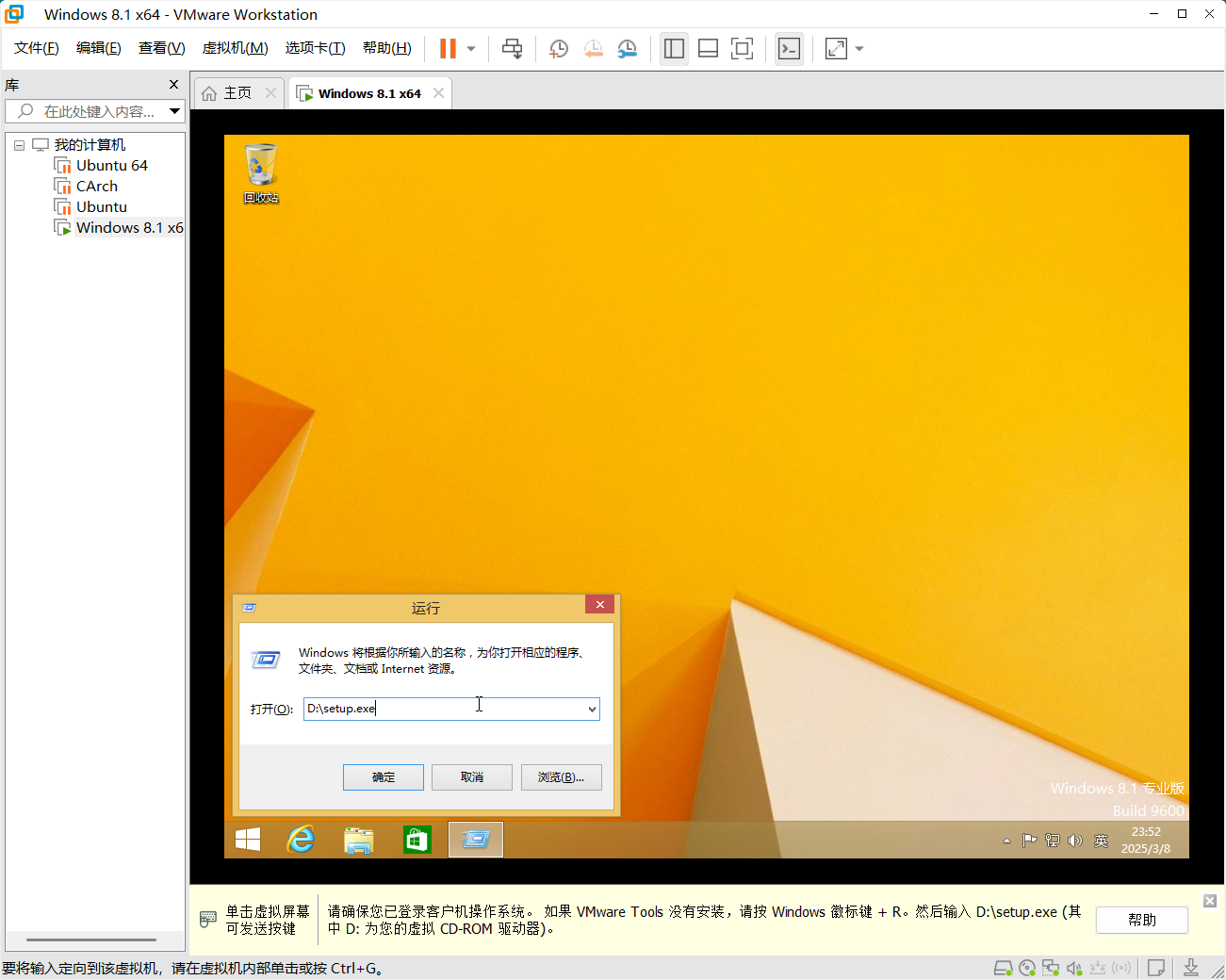
Task: Open Action Center flag icon in tray
Action: tap(1029, 841)
